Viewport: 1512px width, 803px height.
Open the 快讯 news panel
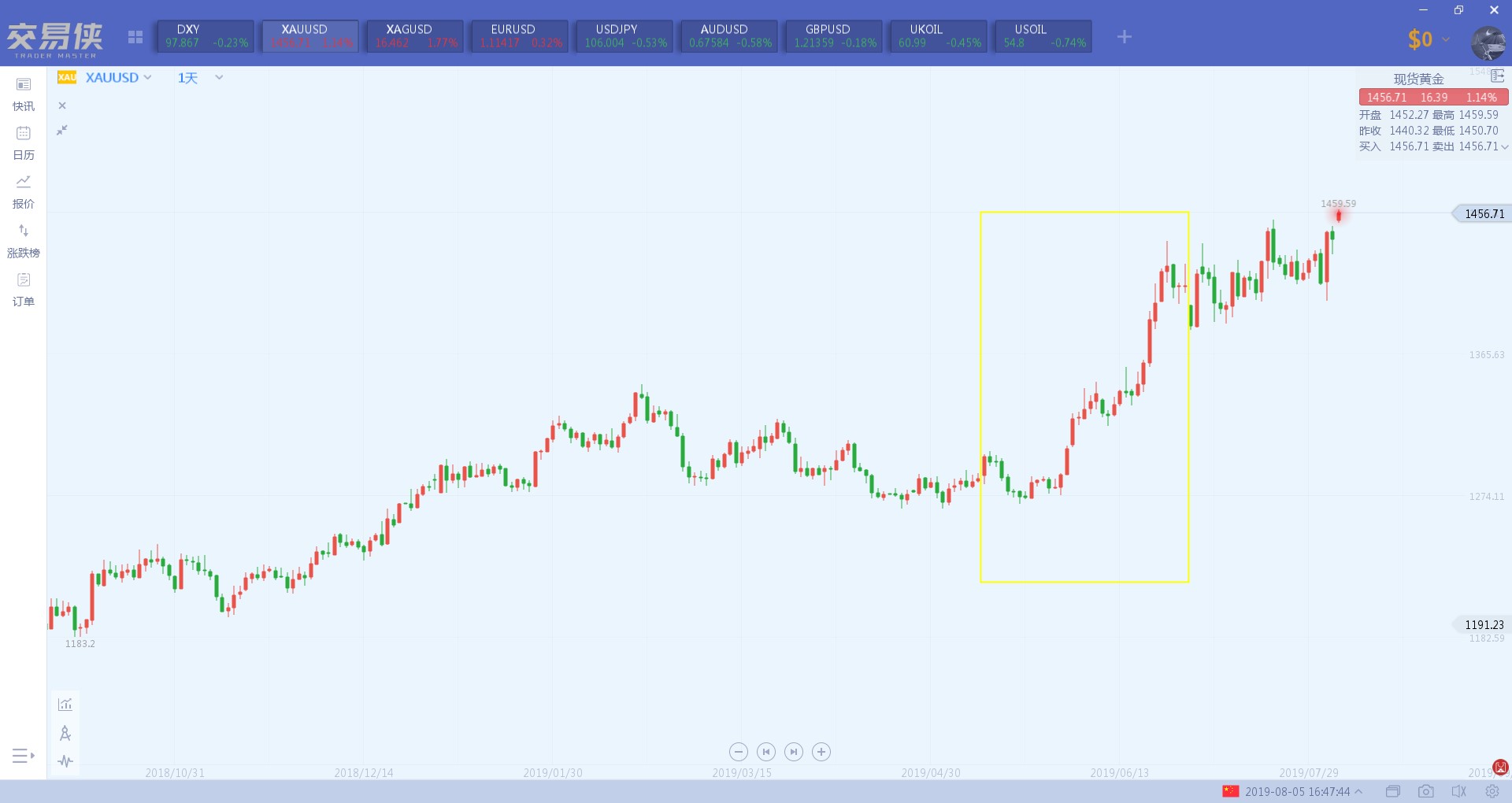pyautogui.click(x=24, y=94)
